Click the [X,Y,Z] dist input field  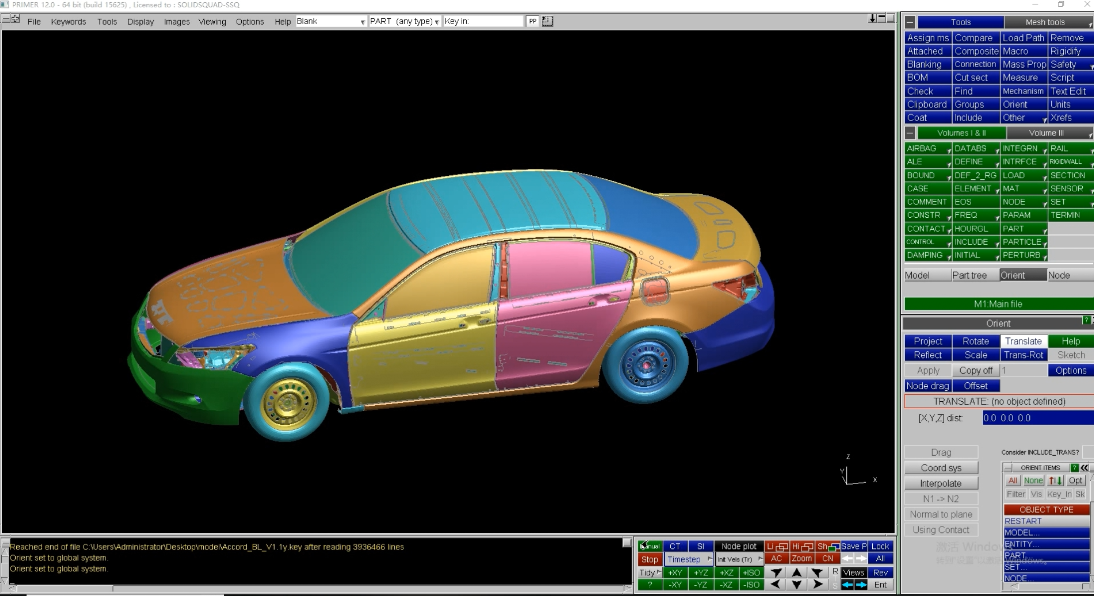1036,418
